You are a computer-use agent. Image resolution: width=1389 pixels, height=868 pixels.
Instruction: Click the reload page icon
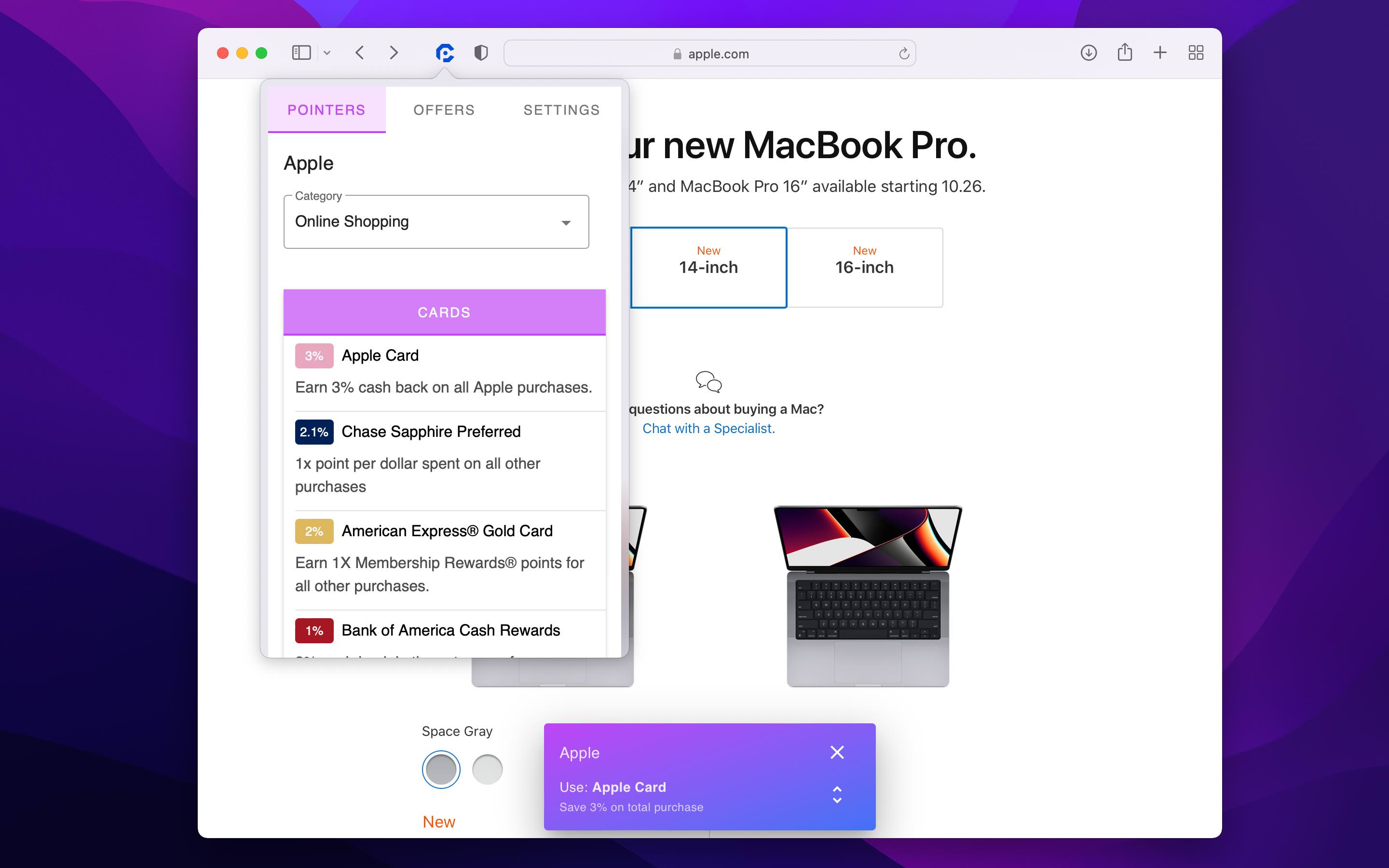[x=903, y=54]
